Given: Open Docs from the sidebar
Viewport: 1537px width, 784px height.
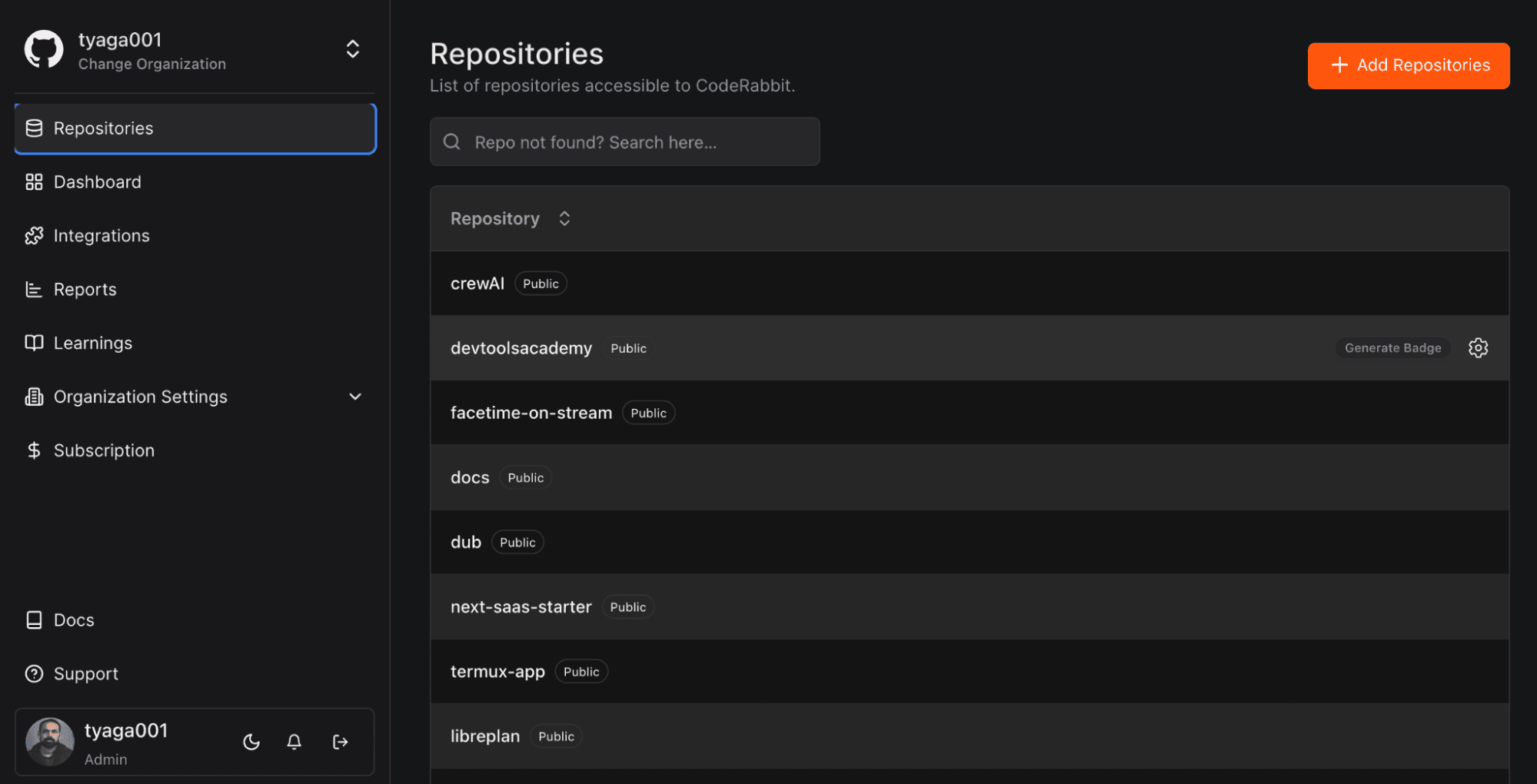Looking at the screenshot, I should [x=74, y=620].
